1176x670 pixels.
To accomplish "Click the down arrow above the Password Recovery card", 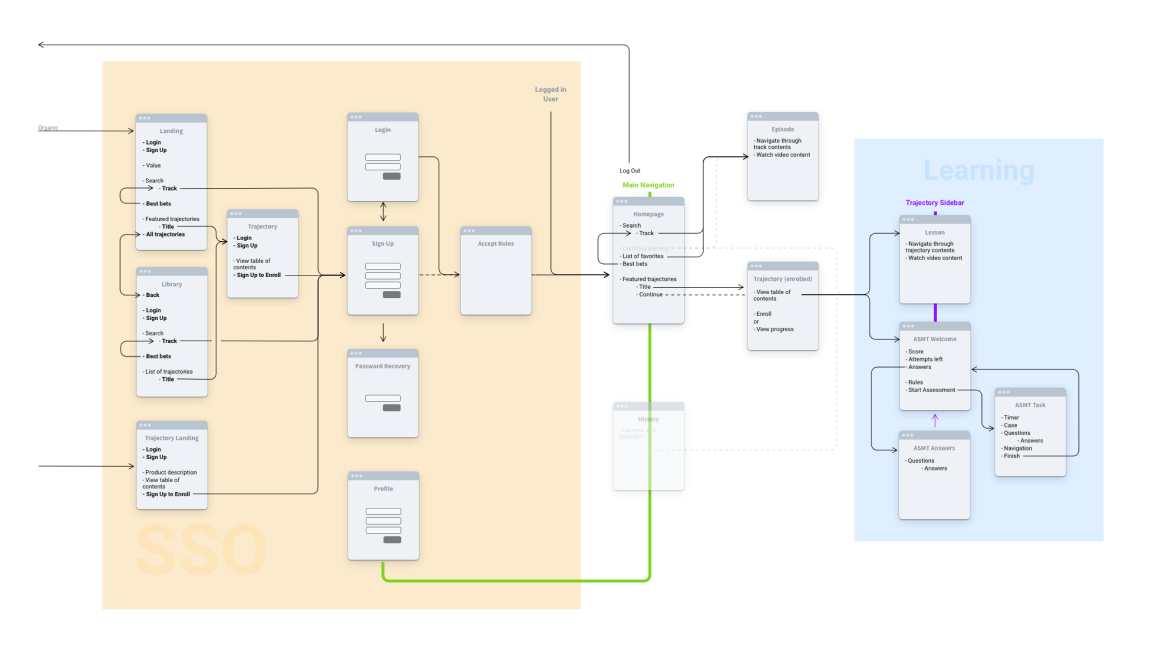I will pyautogui.click(x=383, y=333).
